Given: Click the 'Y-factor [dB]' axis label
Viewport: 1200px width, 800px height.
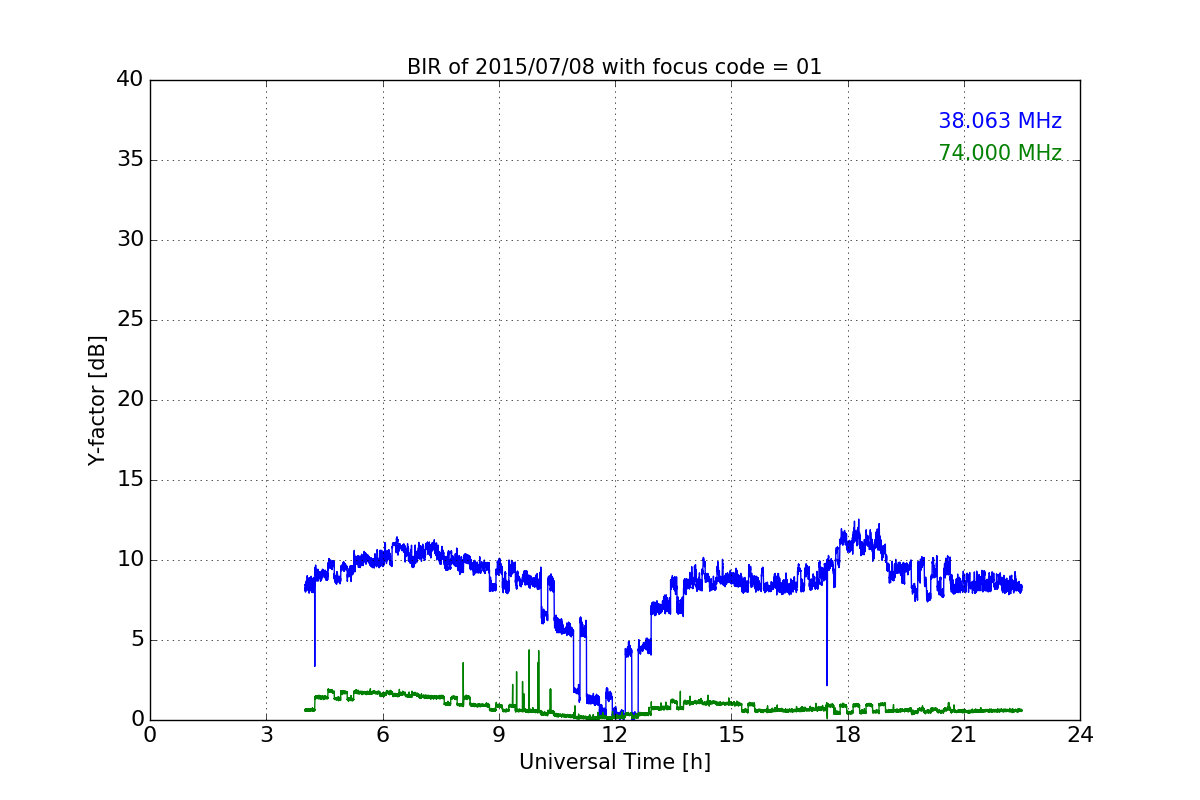Looking at the screenshot, I should 97,400.
